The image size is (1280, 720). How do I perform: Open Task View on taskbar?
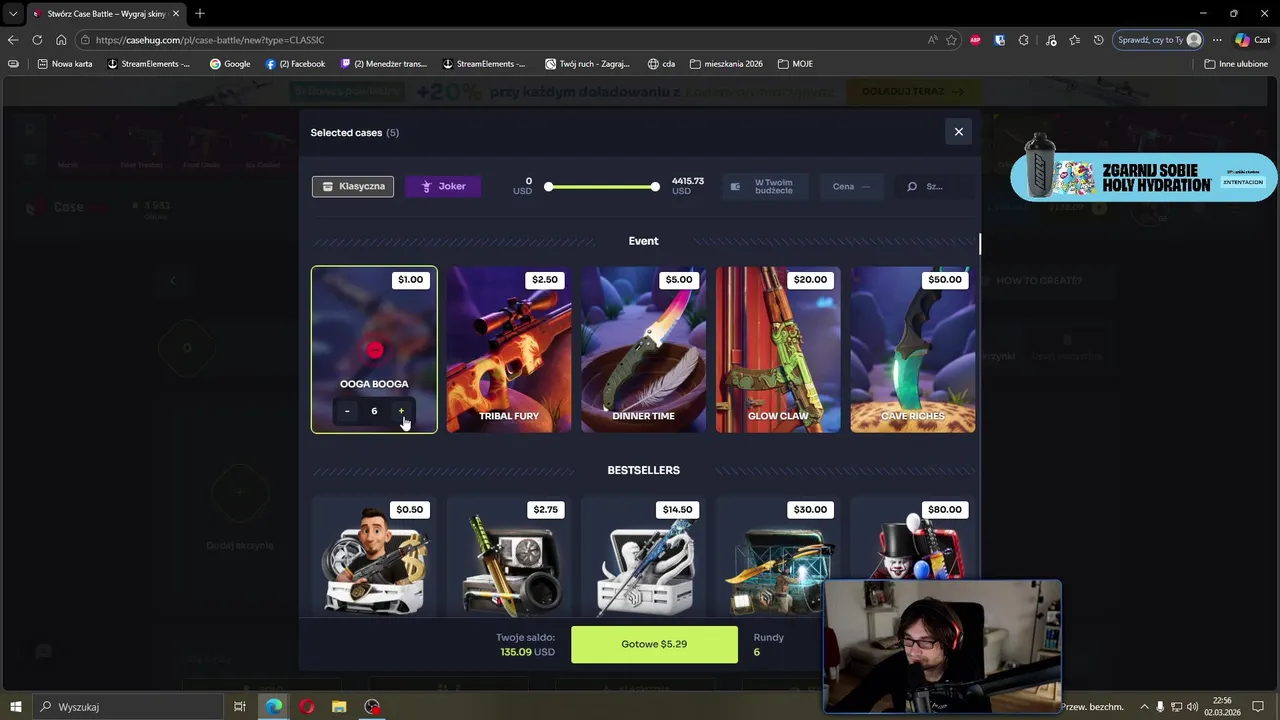click(x=240, y=707)
